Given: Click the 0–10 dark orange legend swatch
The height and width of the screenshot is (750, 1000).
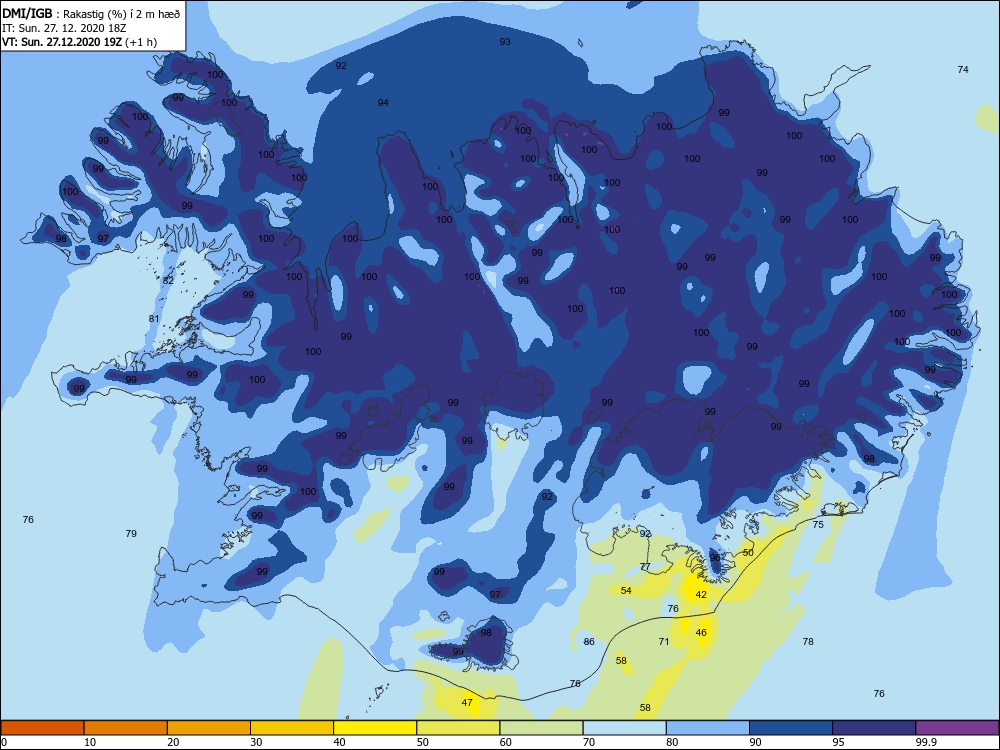Looking at the screenshot, I should pyautogui.click(x=42, y=728).
